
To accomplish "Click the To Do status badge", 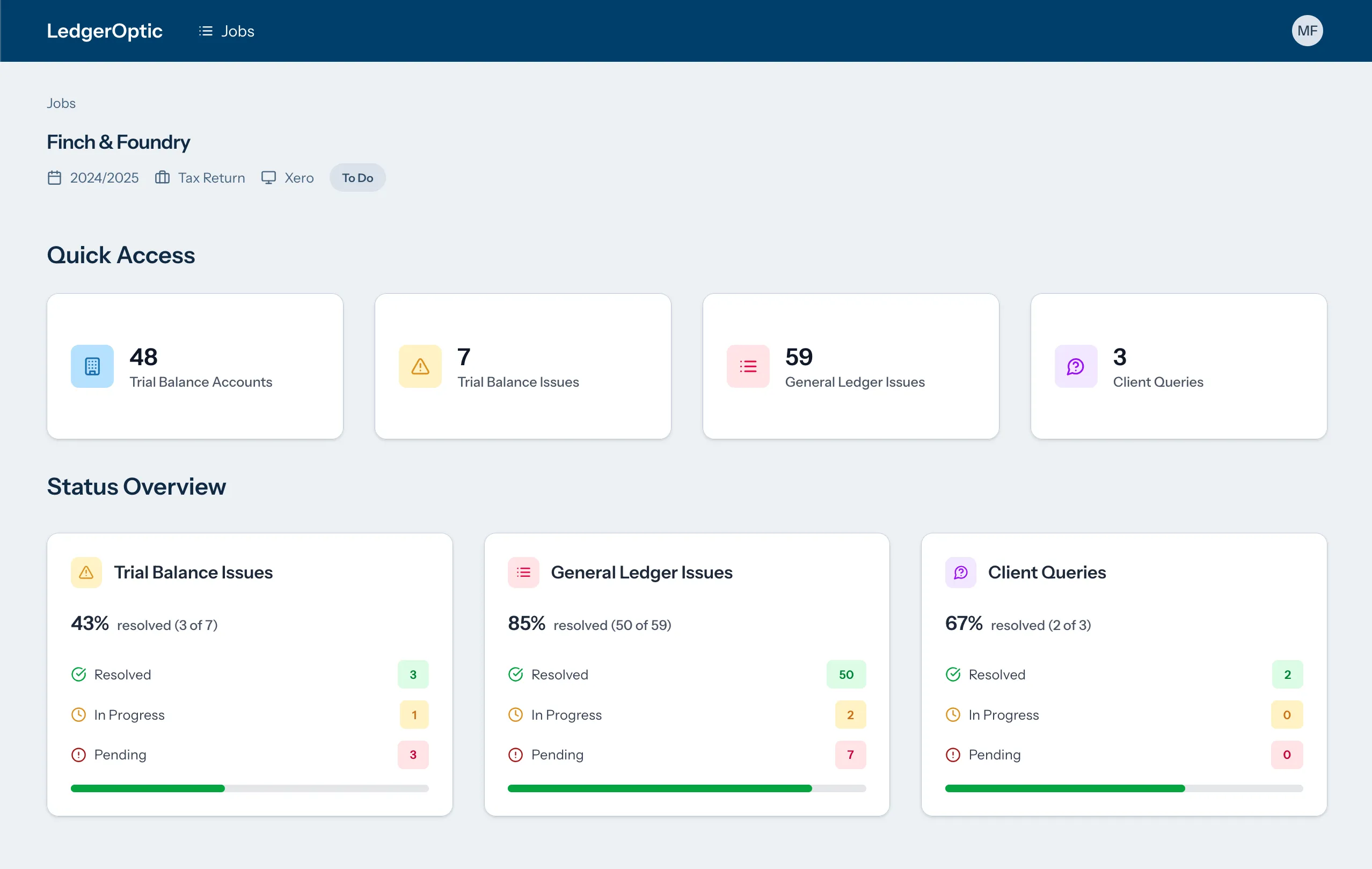I will [x=357, y=178].
